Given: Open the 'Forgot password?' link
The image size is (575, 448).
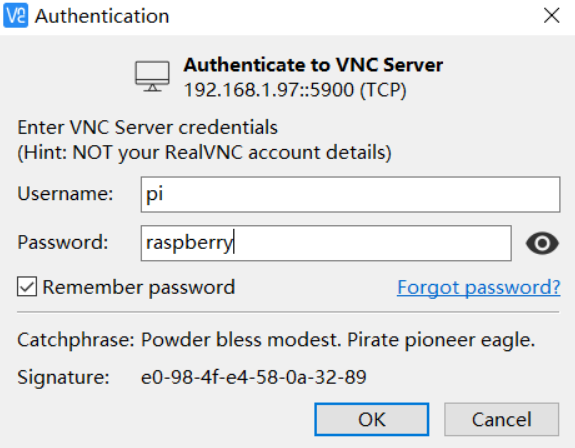Looking at the screenshot, I should 479,287.
